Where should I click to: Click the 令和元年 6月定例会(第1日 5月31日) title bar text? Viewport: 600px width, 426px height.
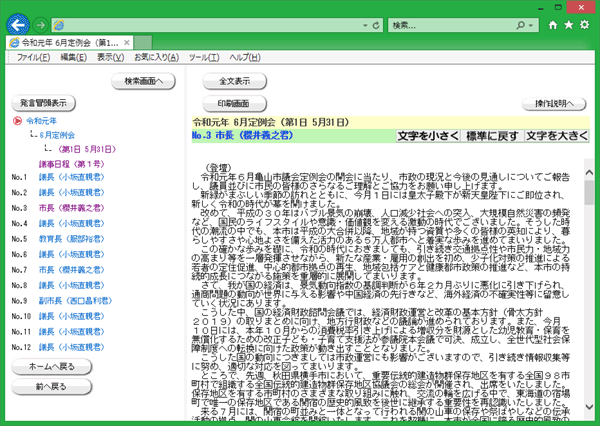tap(271, 122)
